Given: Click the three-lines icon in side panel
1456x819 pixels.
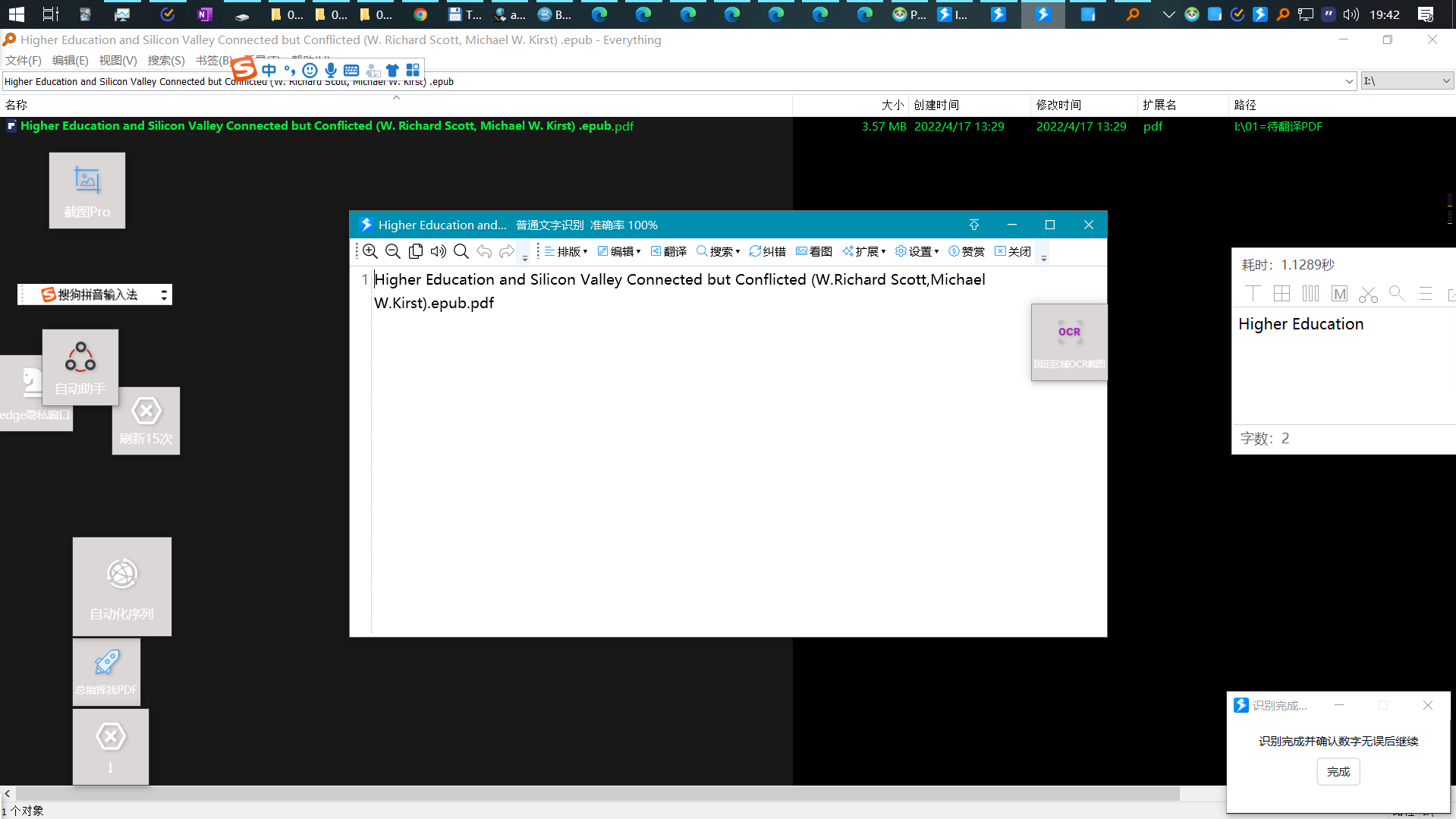Looking at the screenshot, I should tap(1426, 294).
